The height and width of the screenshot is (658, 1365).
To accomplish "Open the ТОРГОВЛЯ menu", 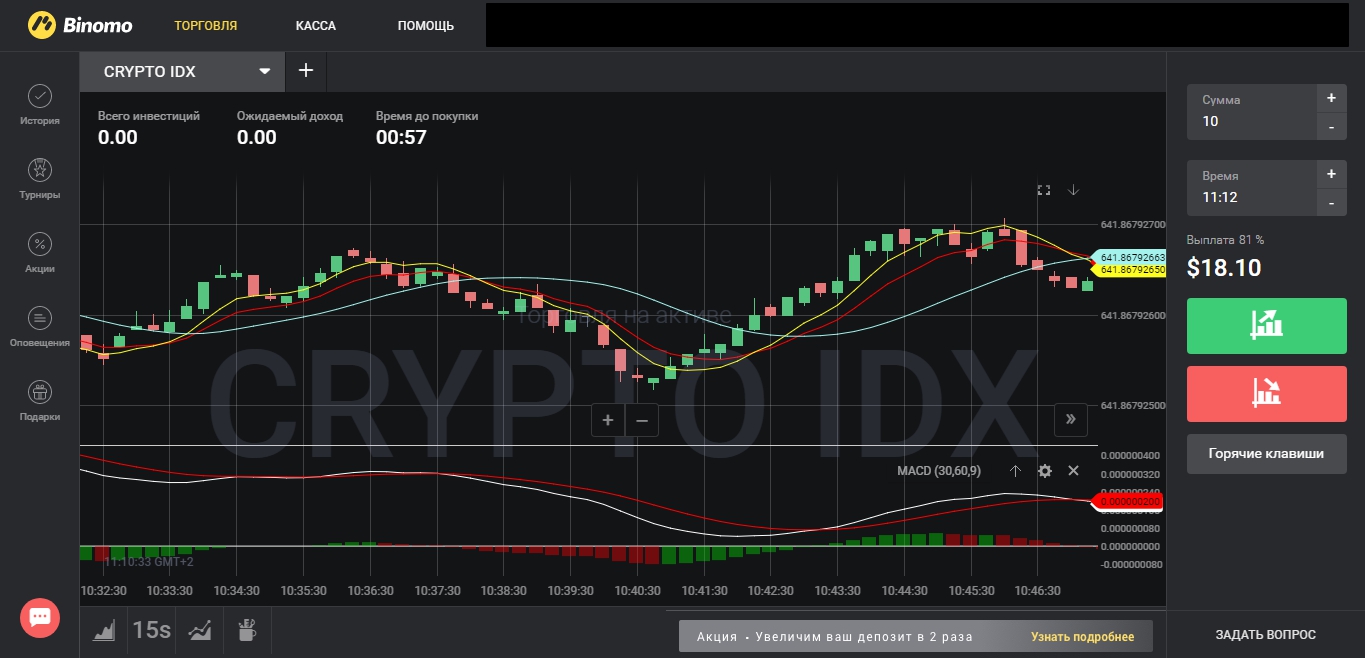I will coord(206,25).
